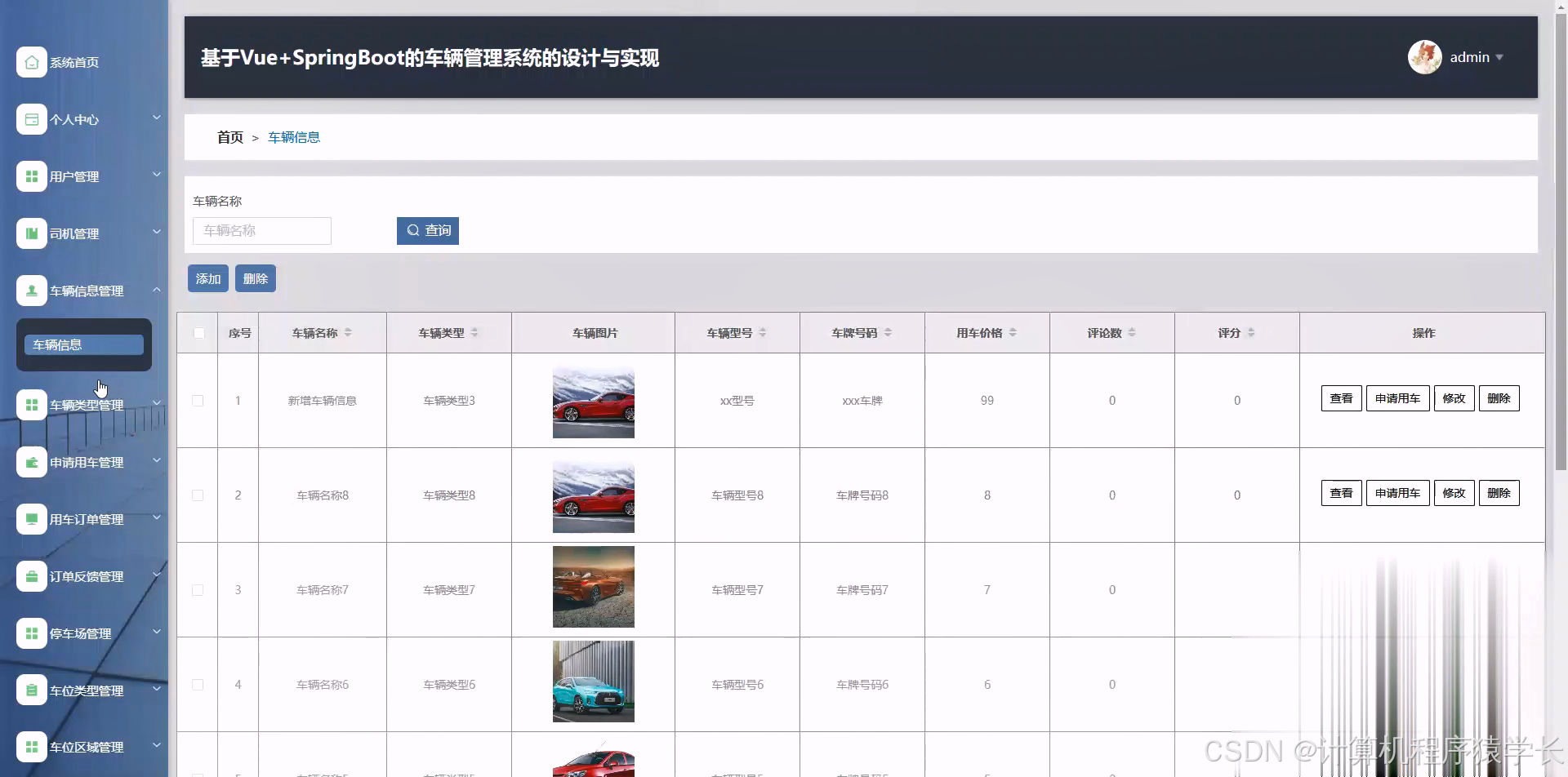This screenshot has height=777, width=1568.
Task: Expand the 停车场管理 menu chevron
Action: [x=157, y=632]
